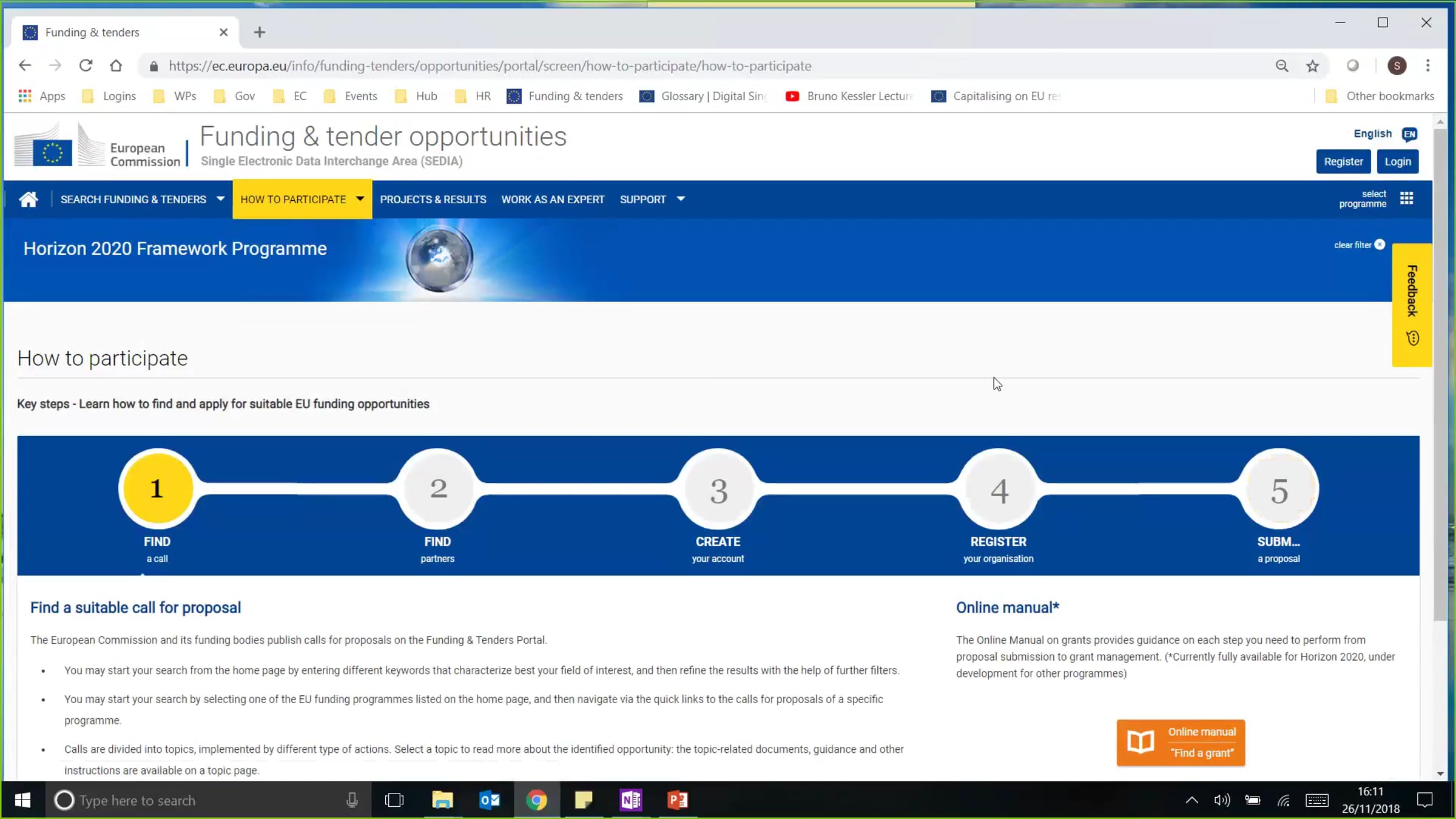This screenshot has height=819, width=1456.
Task: Go to the portal home icon
Action: coord(29,199)
